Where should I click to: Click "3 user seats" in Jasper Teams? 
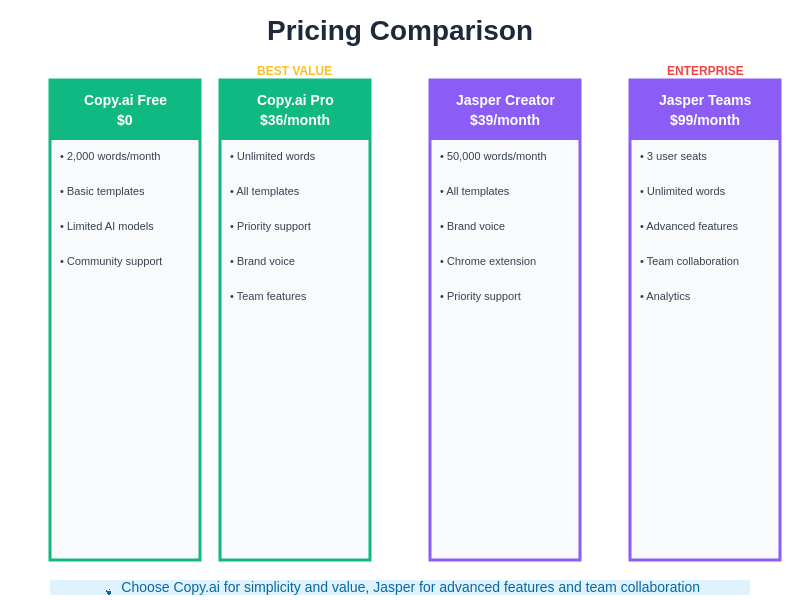click(x=676, y=156)
